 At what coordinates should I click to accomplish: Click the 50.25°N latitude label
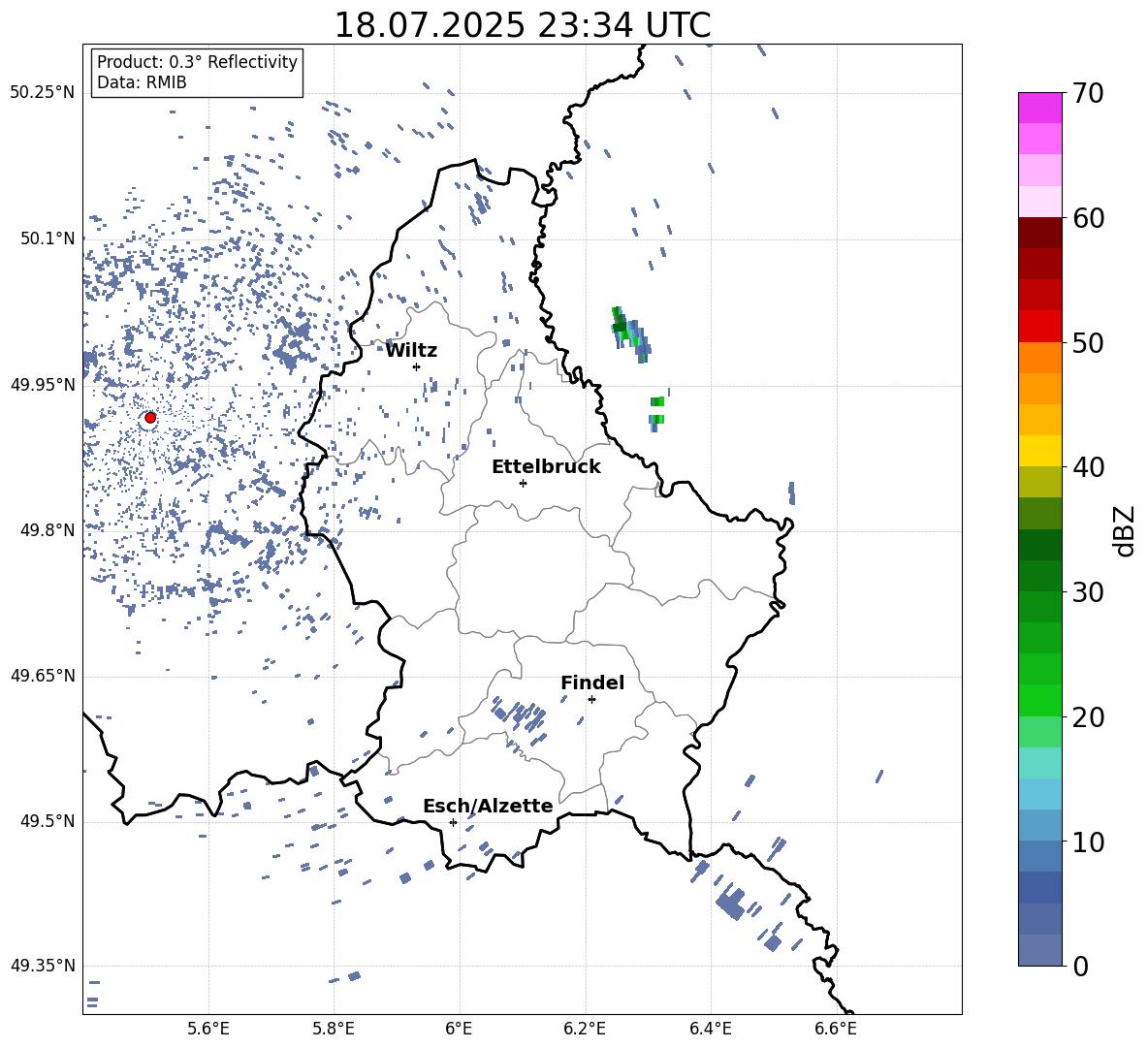point(43,93)
